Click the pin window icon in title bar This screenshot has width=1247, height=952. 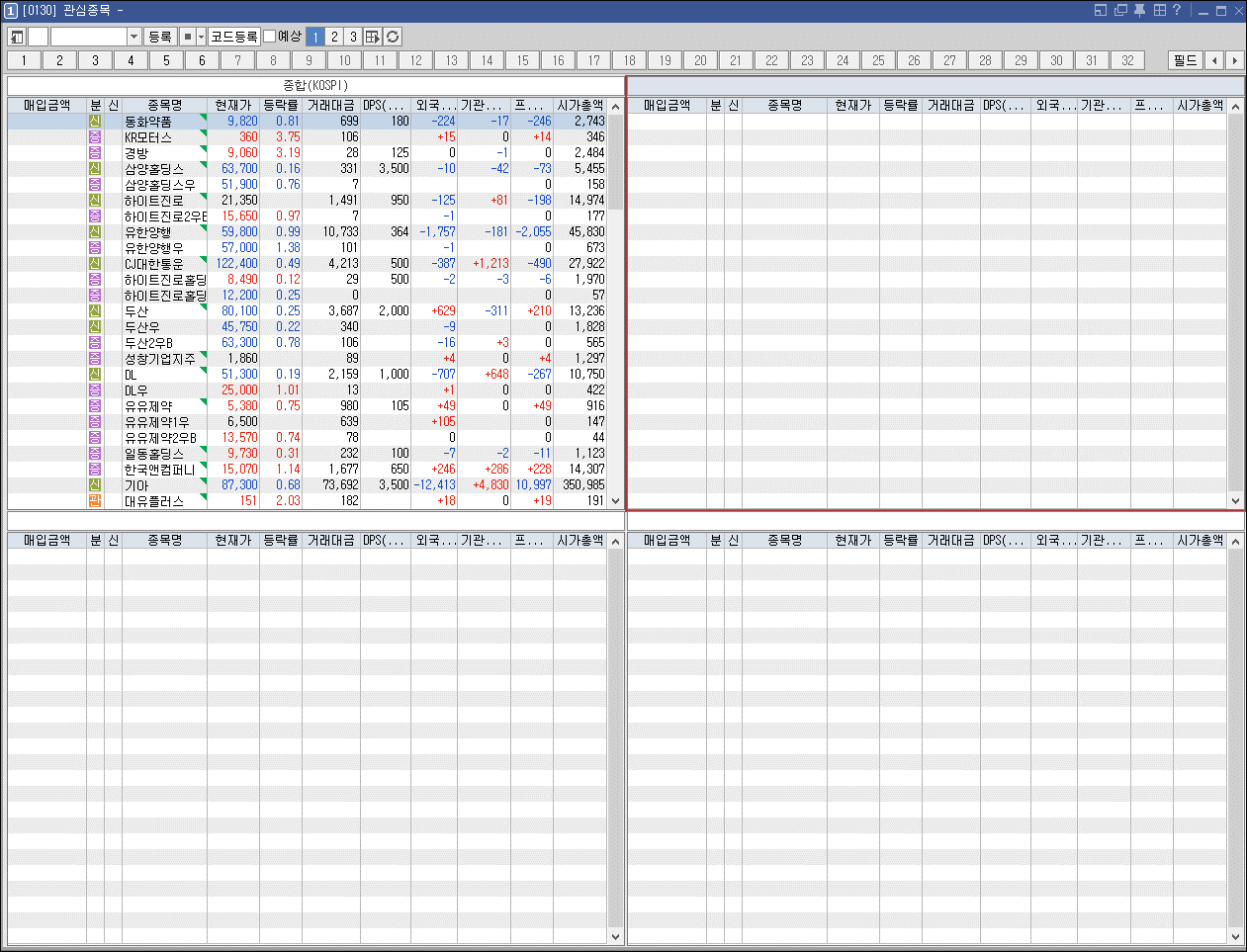pos(1139,10)
